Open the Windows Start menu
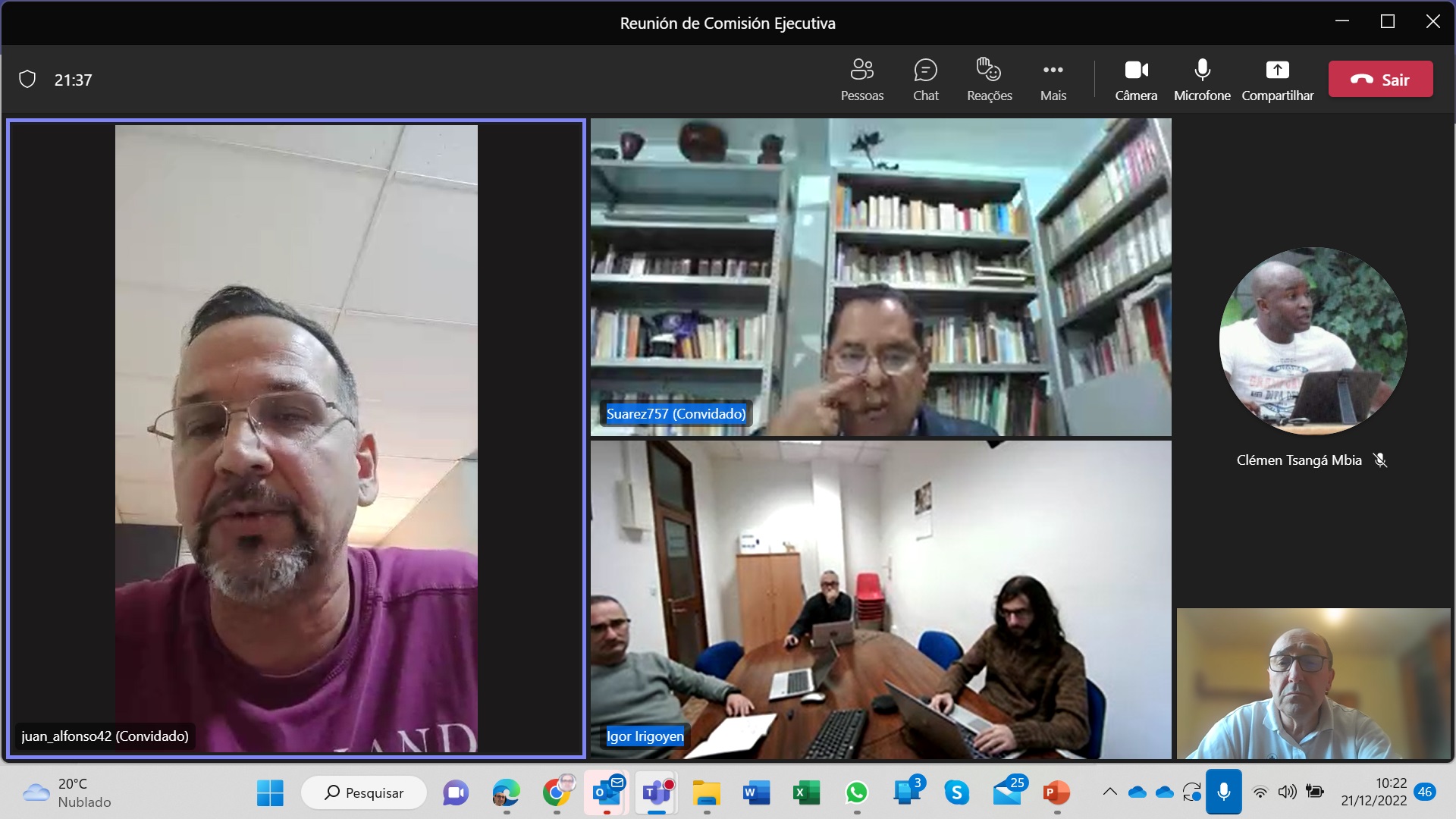The image size is (1456, 819). (x=270, y=793)
